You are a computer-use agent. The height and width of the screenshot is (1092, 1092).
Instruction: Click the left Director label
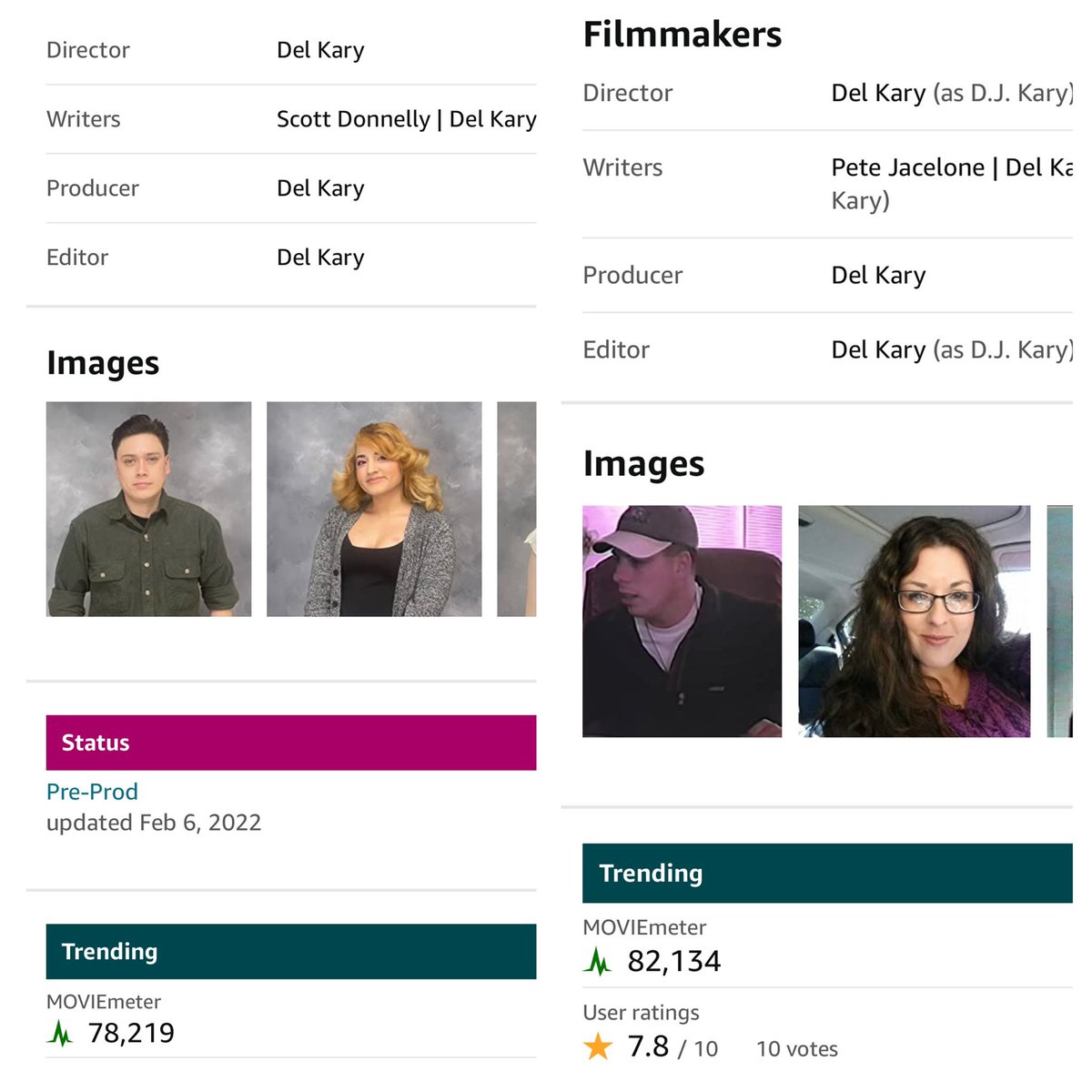coord(87,50)
